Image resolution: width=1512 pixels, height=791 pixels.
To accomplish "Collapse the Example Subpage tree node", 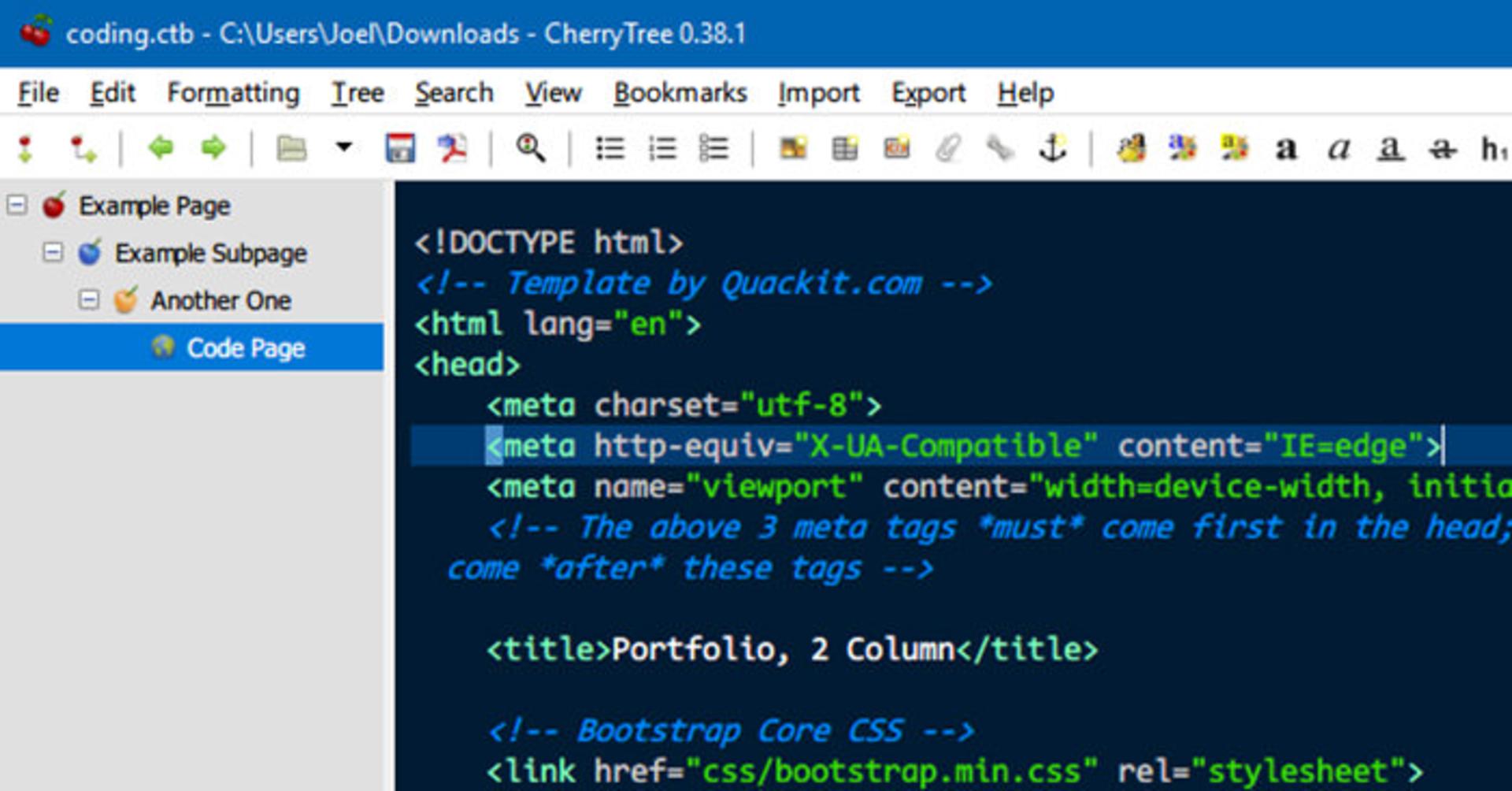I will point(53,252).
